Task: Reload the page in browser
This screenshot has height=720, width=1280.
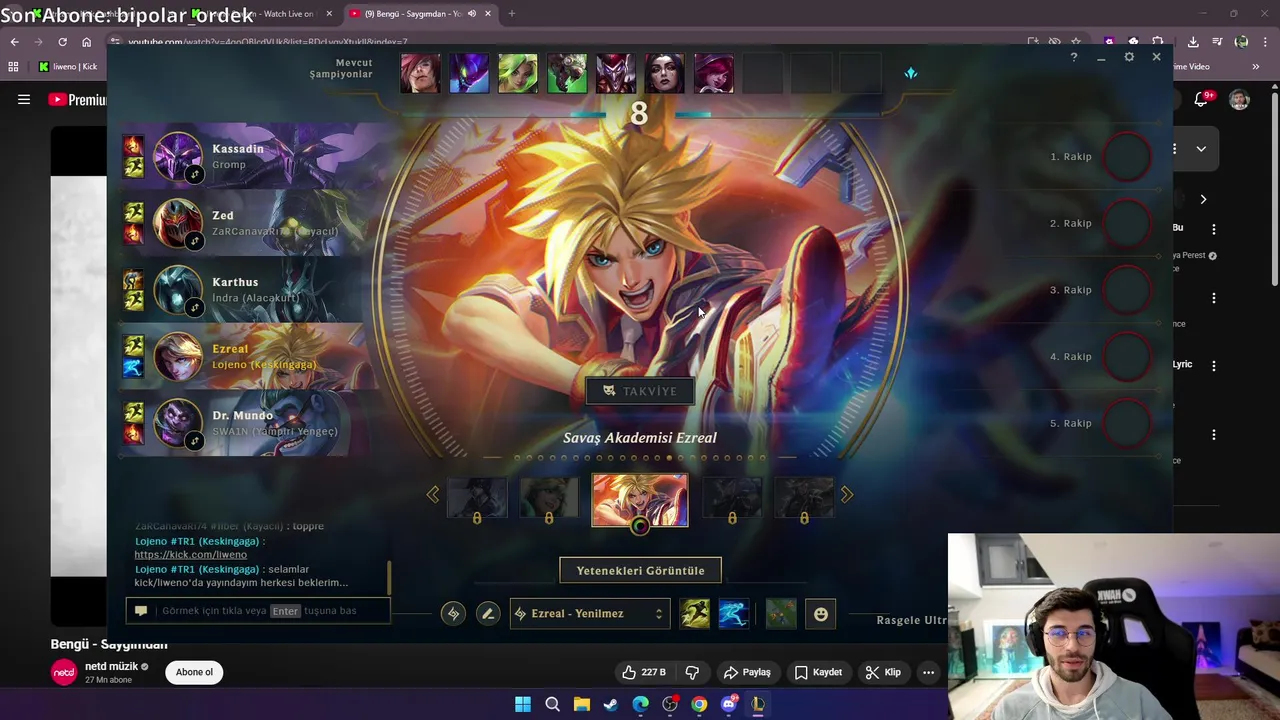Action: tap(62, 42)
